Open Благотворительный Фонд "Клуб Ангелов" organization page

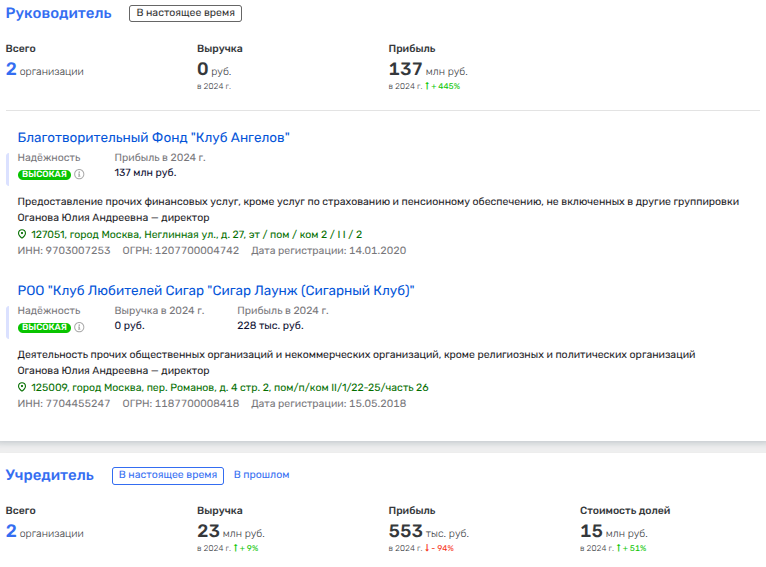153,138
